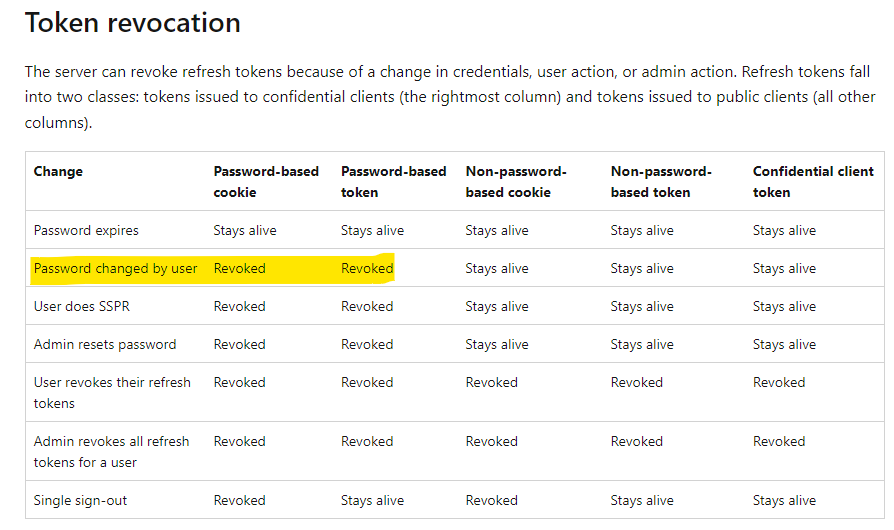The height and width of the screenshot is (530, 894).
Task: Click the Confidential client token column header
Action: 813,181
